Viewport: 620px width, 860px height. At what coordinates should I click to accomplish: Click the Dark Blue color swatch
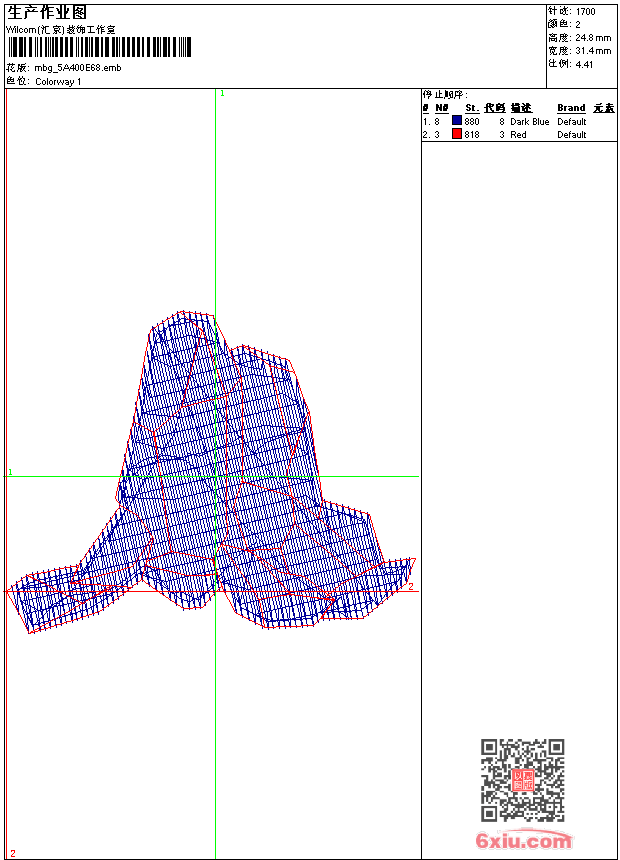click(456, 121)
